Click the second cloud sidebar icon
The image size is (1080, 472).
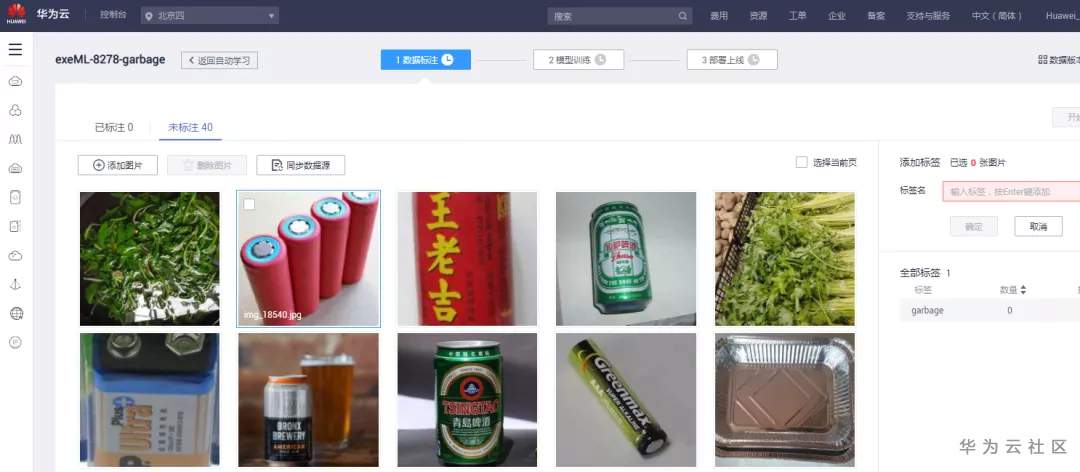tap(15, 256)
